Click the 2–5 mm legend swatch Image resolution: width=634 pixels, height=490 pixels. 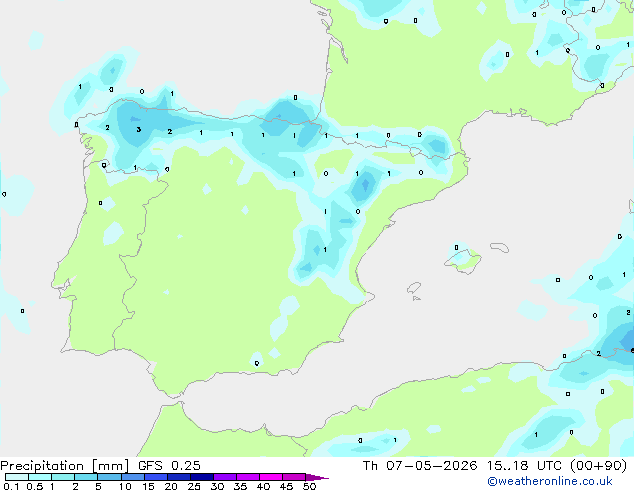(x=86, y=477)
